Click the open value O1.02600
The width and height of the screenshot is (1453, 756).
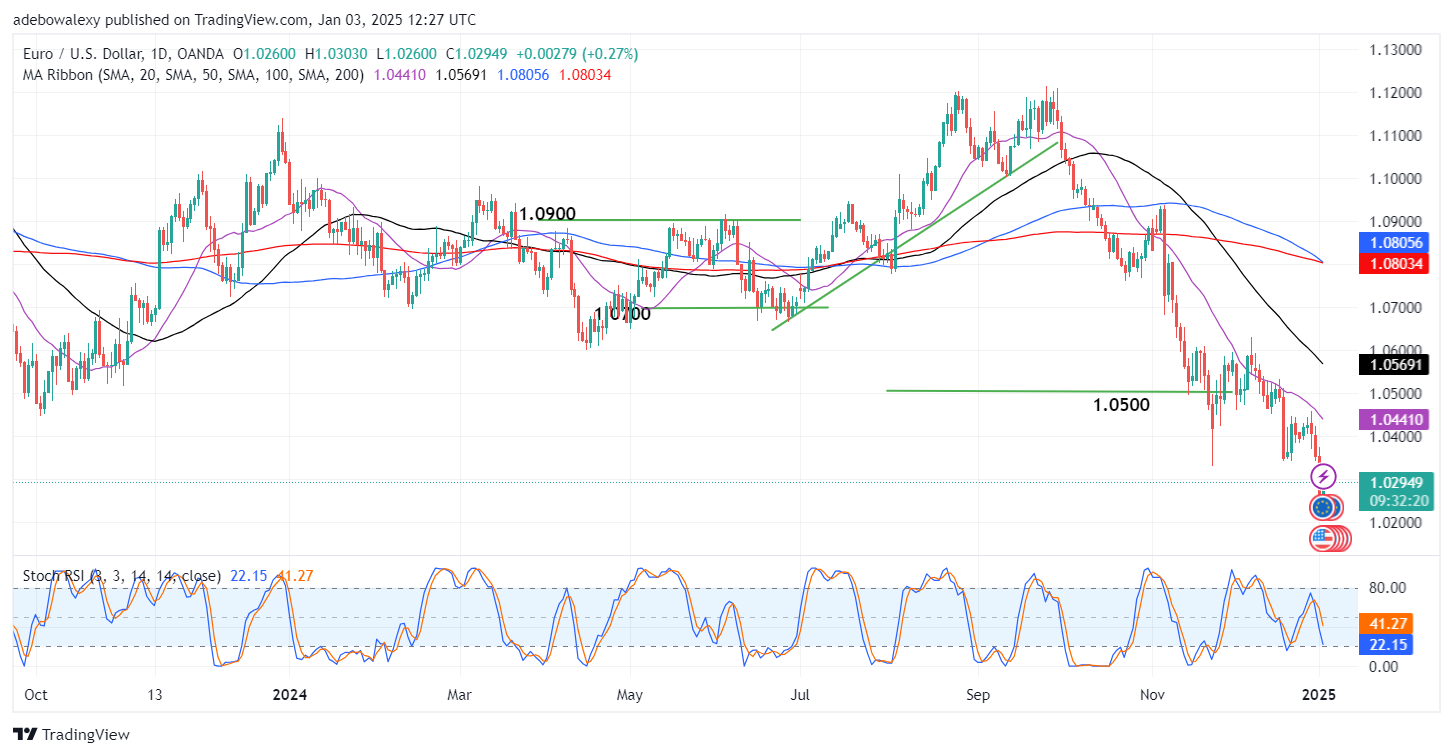[266, 54]
